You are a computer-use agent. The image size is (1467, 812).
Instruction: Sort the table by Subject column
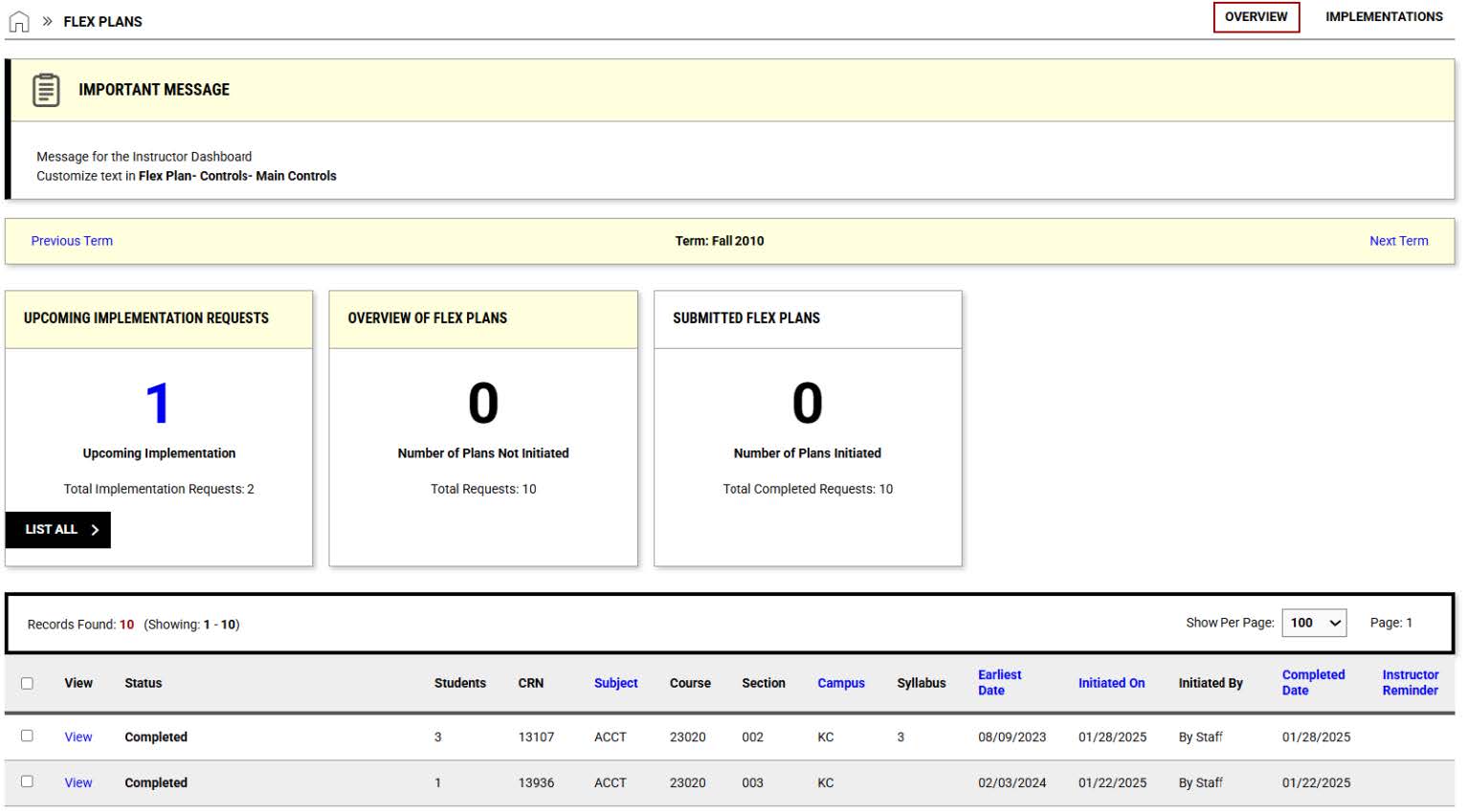click(x=614, y=682)
